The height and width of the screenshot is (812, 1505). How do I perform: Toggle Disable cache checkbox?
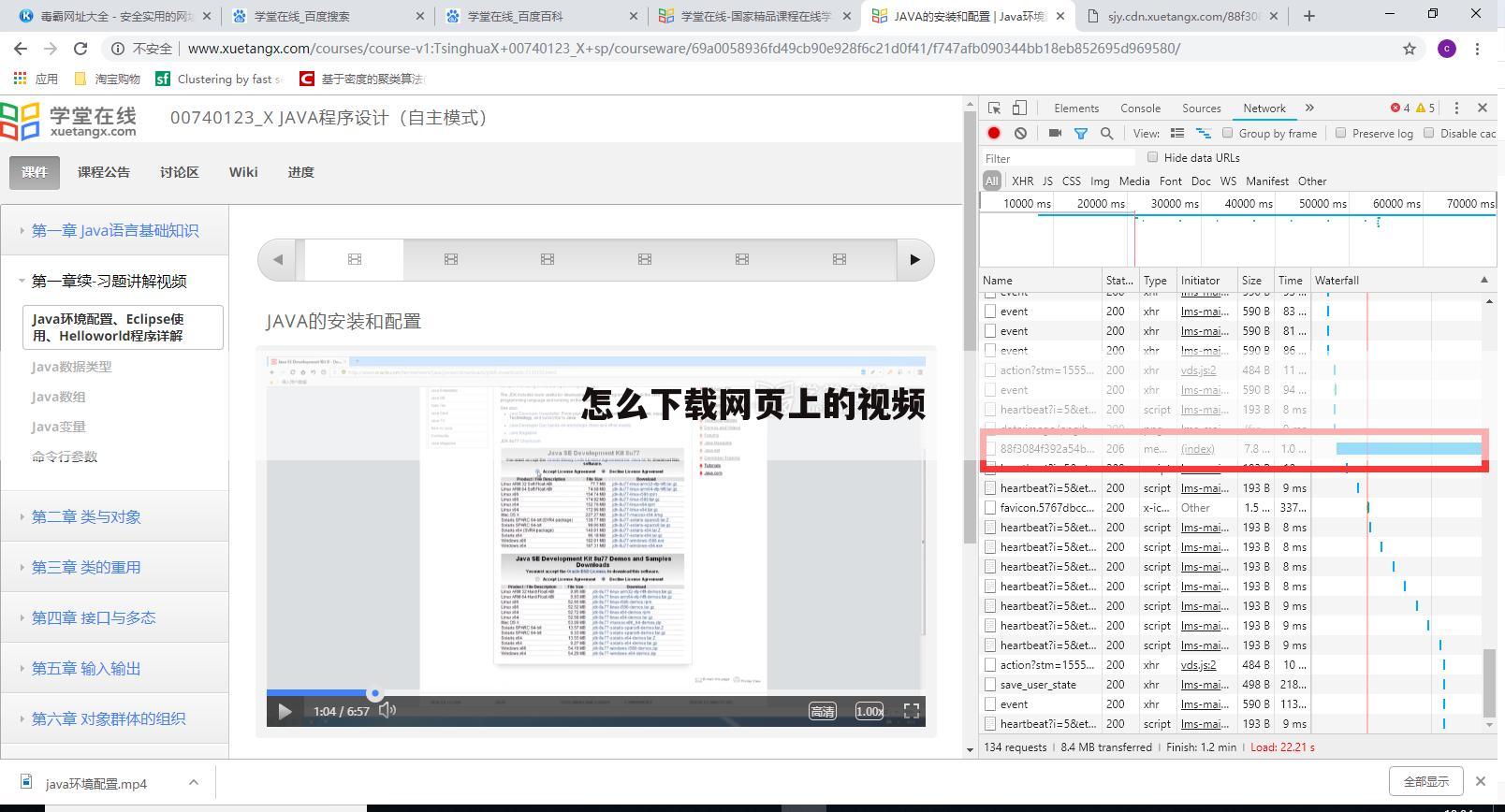(1428, 133)
